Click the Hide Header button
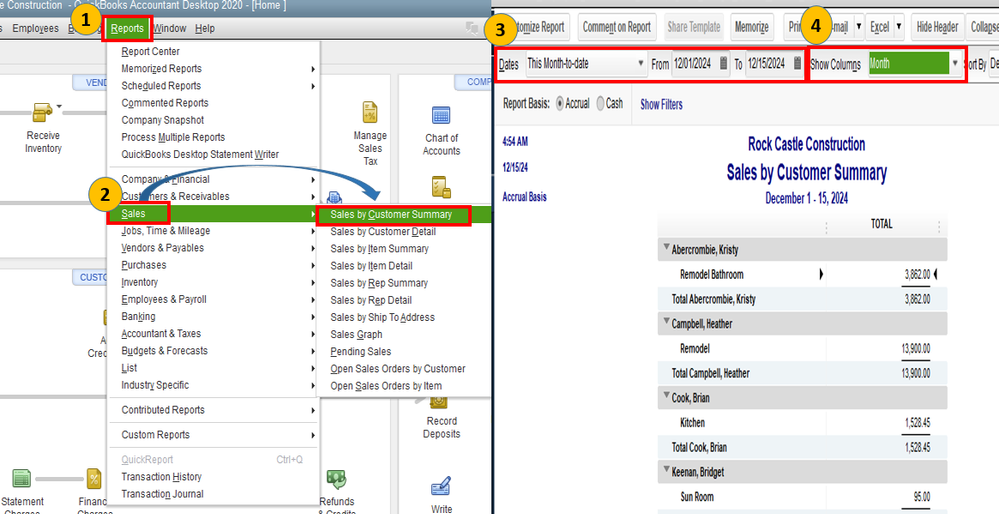The height and width of the screenshot is (514, 999). 937,27
